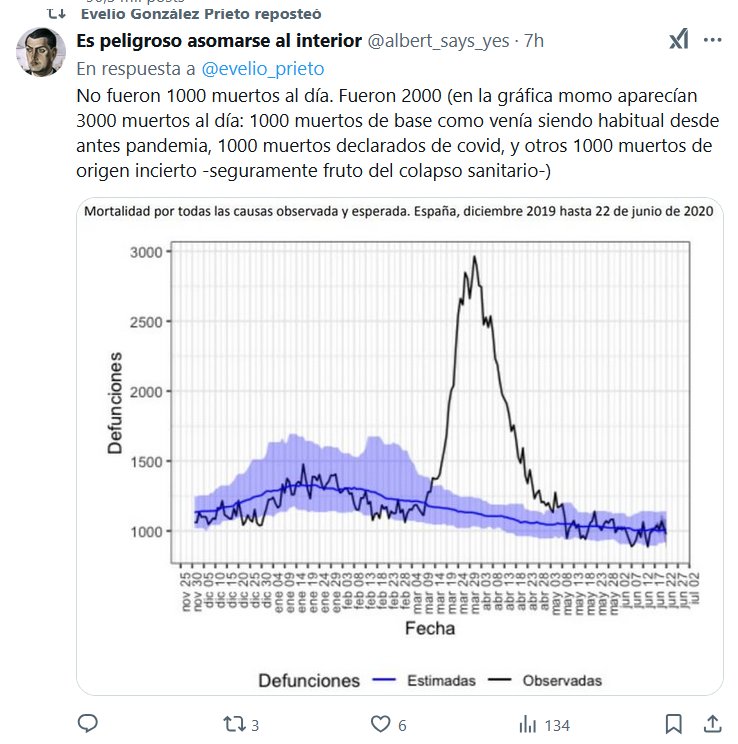Viewport: 738px width, 744px height.
Task: Like the tweet with the heart icon
Action: pyautogui.click(x=379, y=723)
